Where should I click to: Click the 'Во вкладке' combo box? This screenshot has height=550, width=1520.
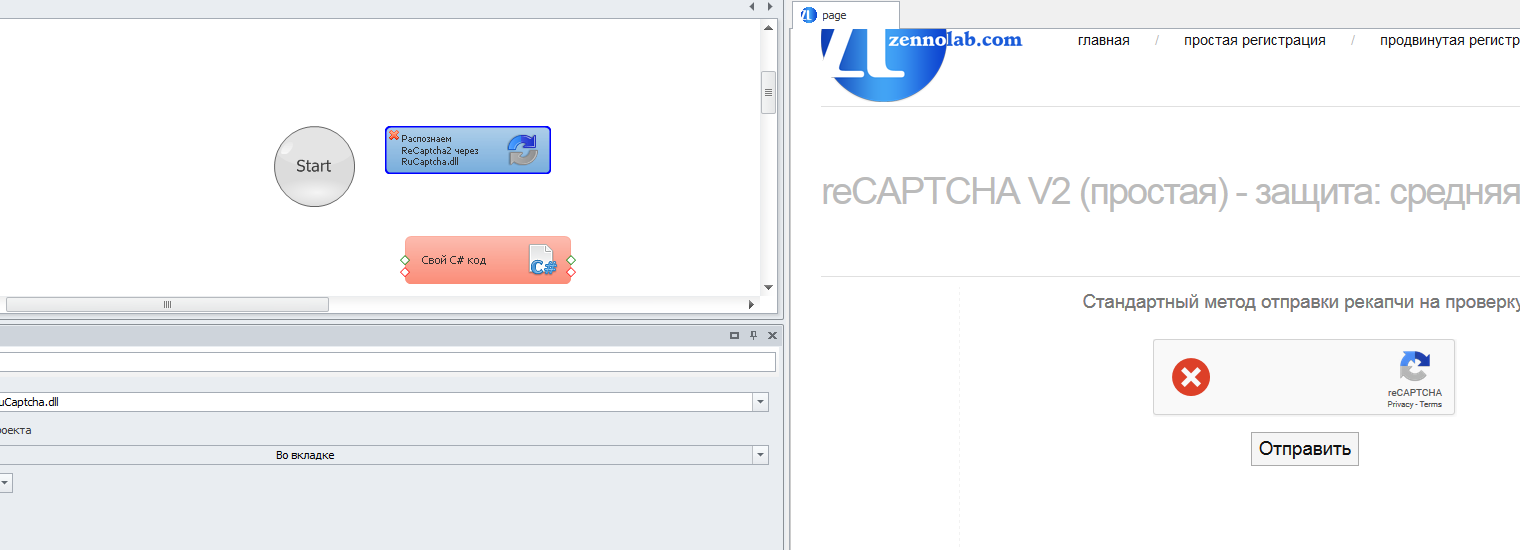click(x=384, y=455)
